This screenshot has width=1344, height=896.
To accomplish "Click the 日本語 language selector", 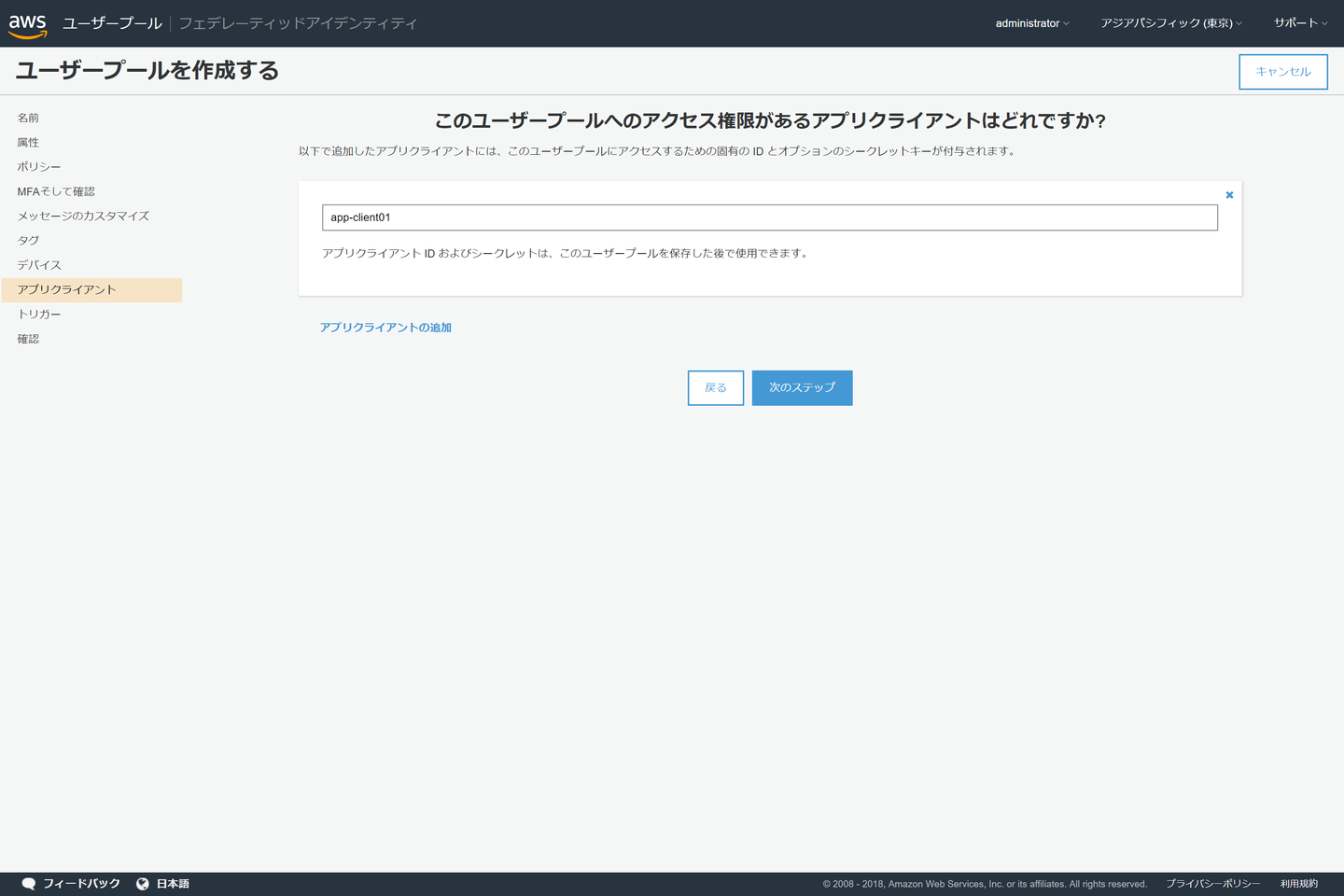I will pos(173,884).
